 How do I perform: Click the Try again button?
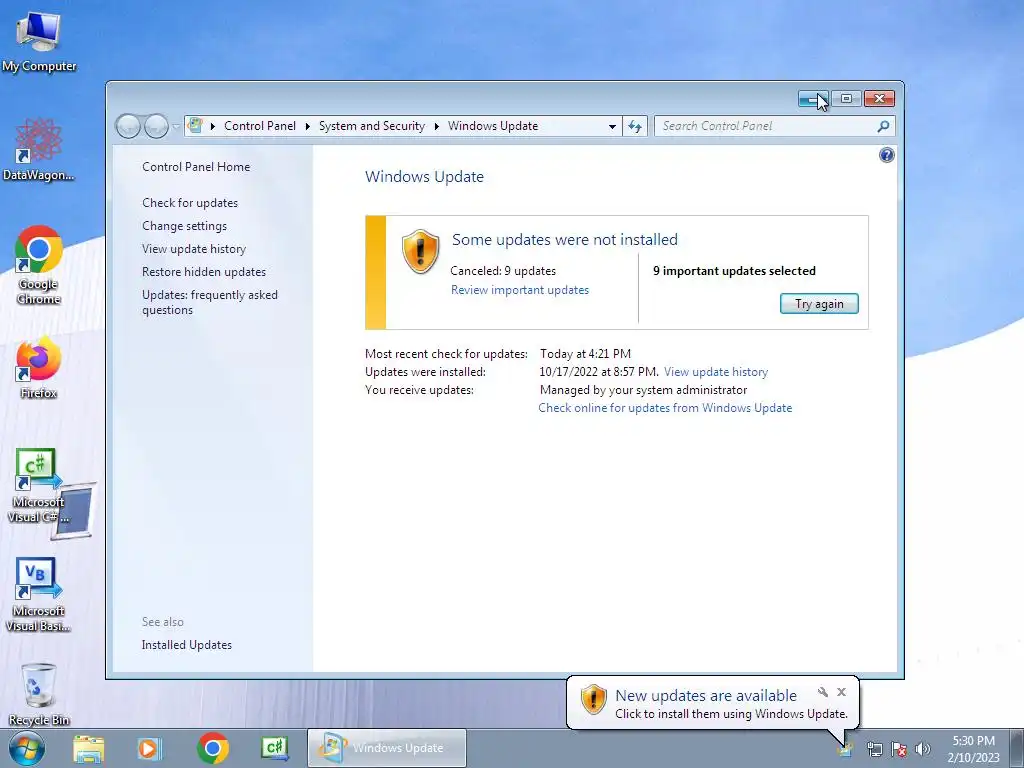(819, 304)
